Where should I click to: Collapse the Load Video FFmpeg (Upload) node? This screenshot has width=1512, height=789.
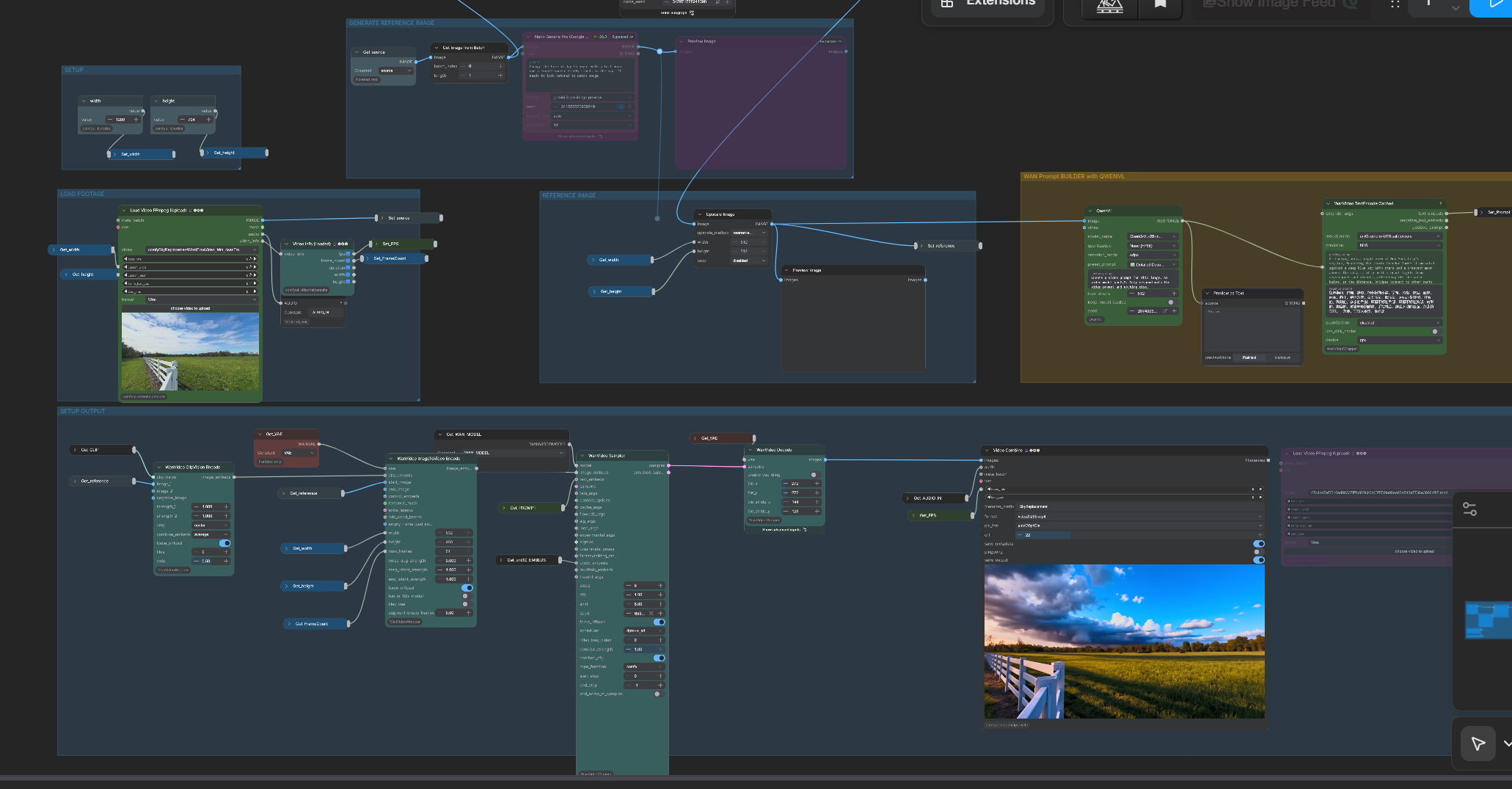(124, 210)
